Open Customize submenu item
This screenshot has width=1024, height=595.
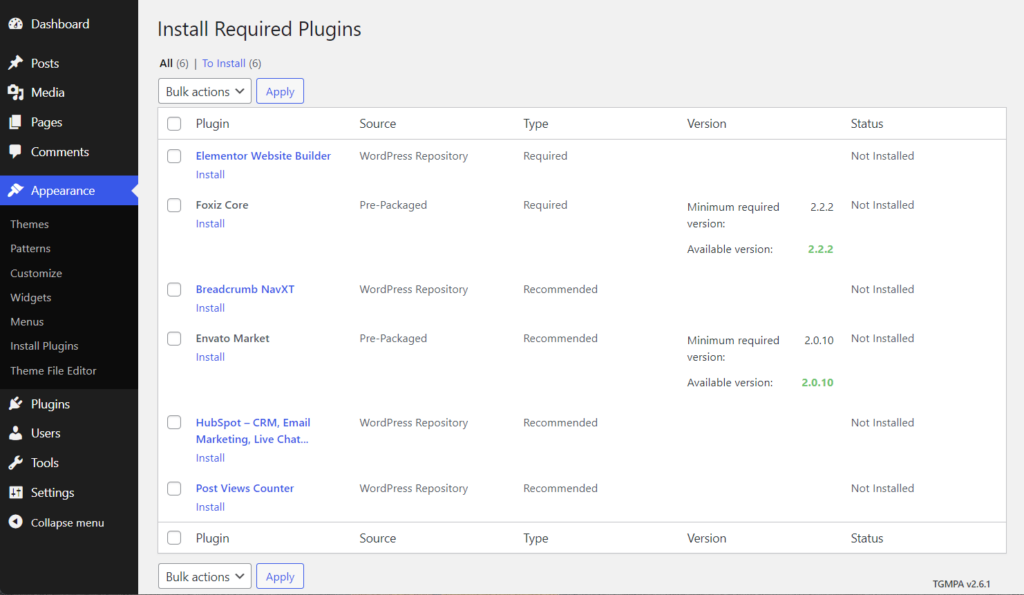point(36,273)
